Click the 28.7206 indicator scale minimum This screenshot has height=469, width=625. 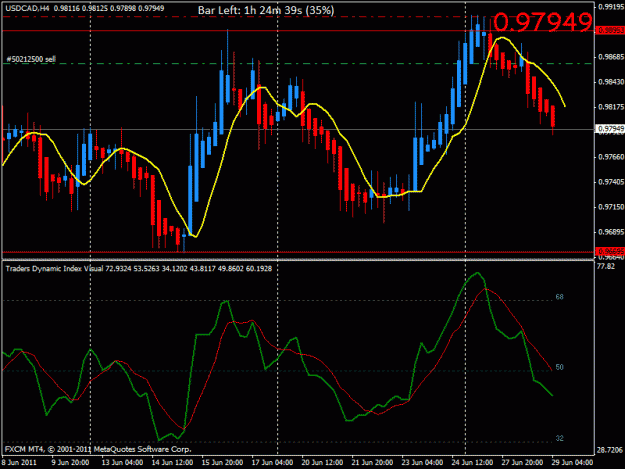click(609, 450)
